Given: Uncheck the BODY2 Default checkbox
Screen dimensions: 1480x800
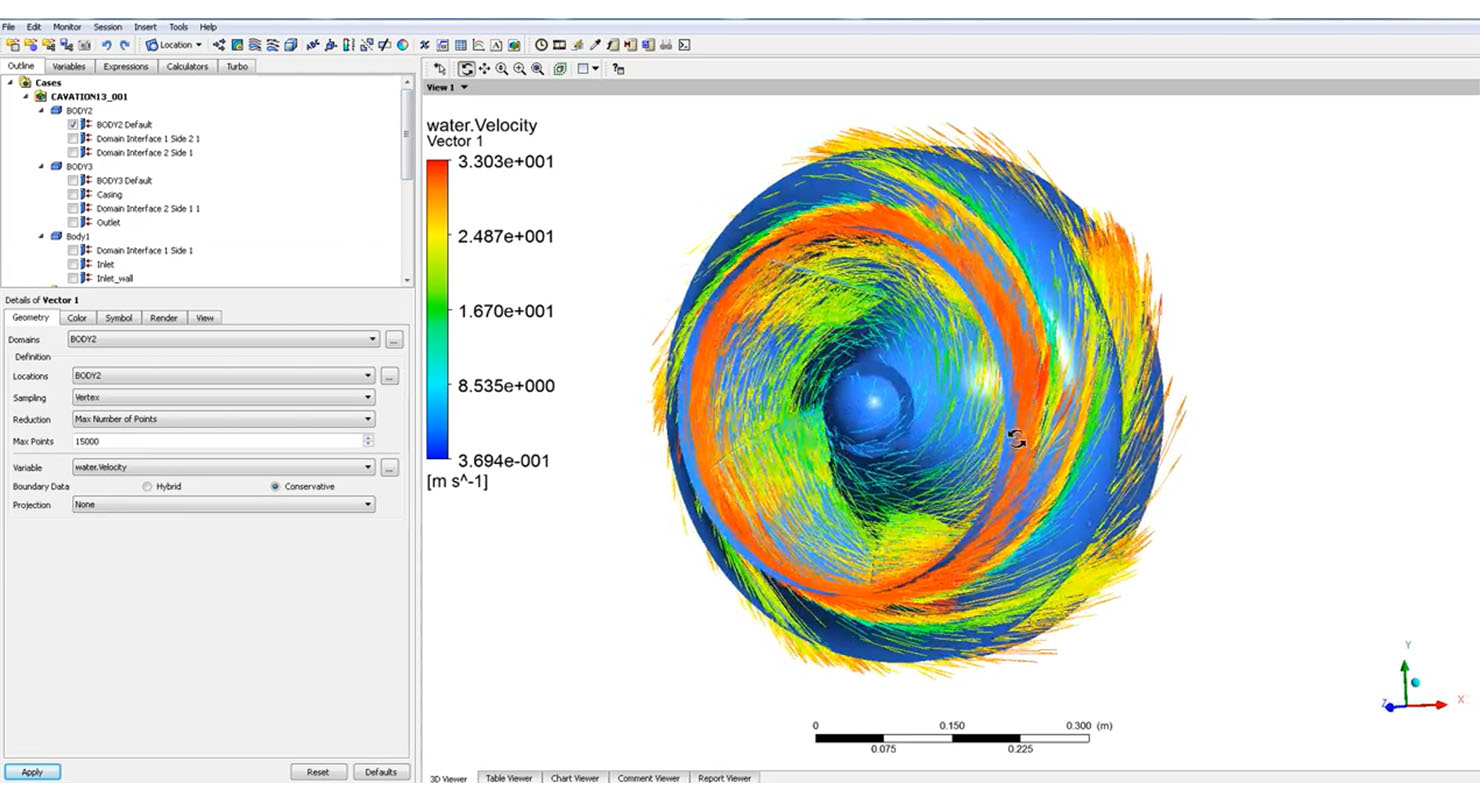Looking at the screenshot, I should point(73,125).
